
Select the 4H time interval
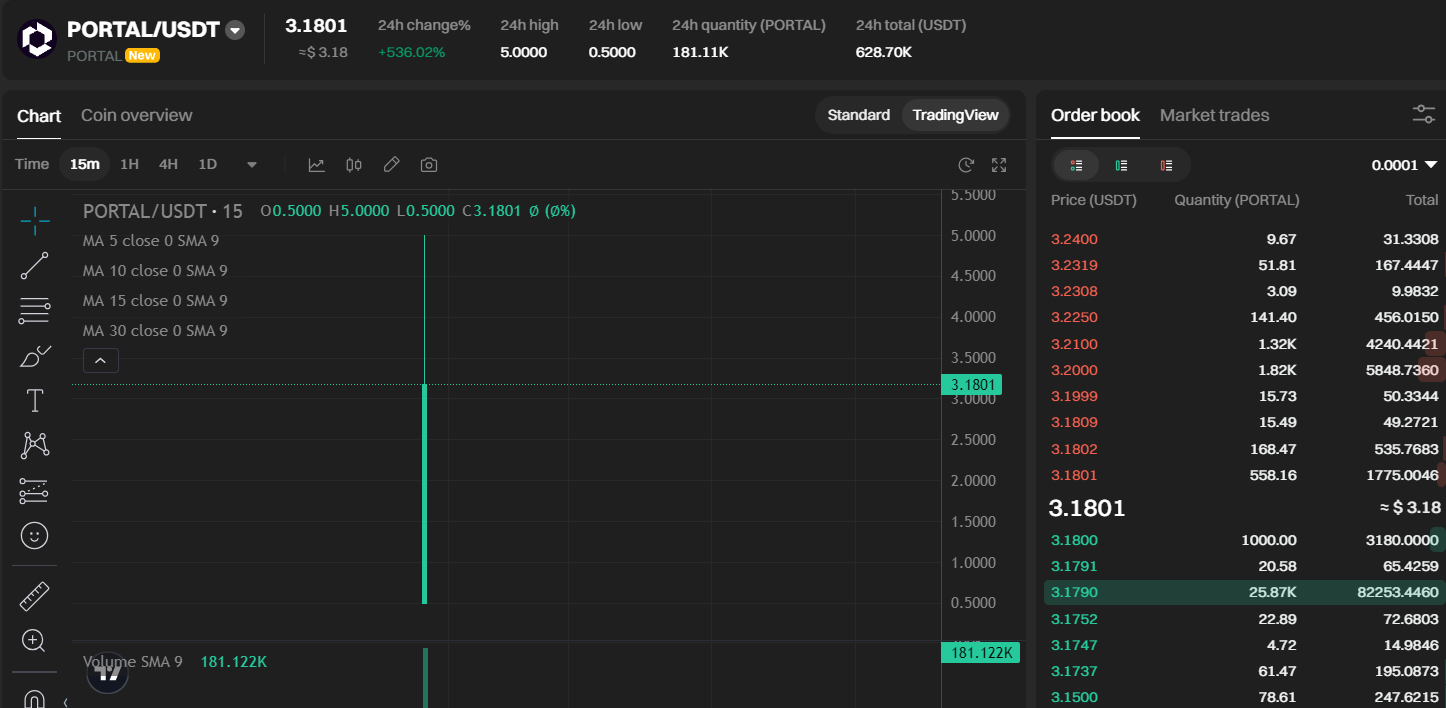[168, 164]
